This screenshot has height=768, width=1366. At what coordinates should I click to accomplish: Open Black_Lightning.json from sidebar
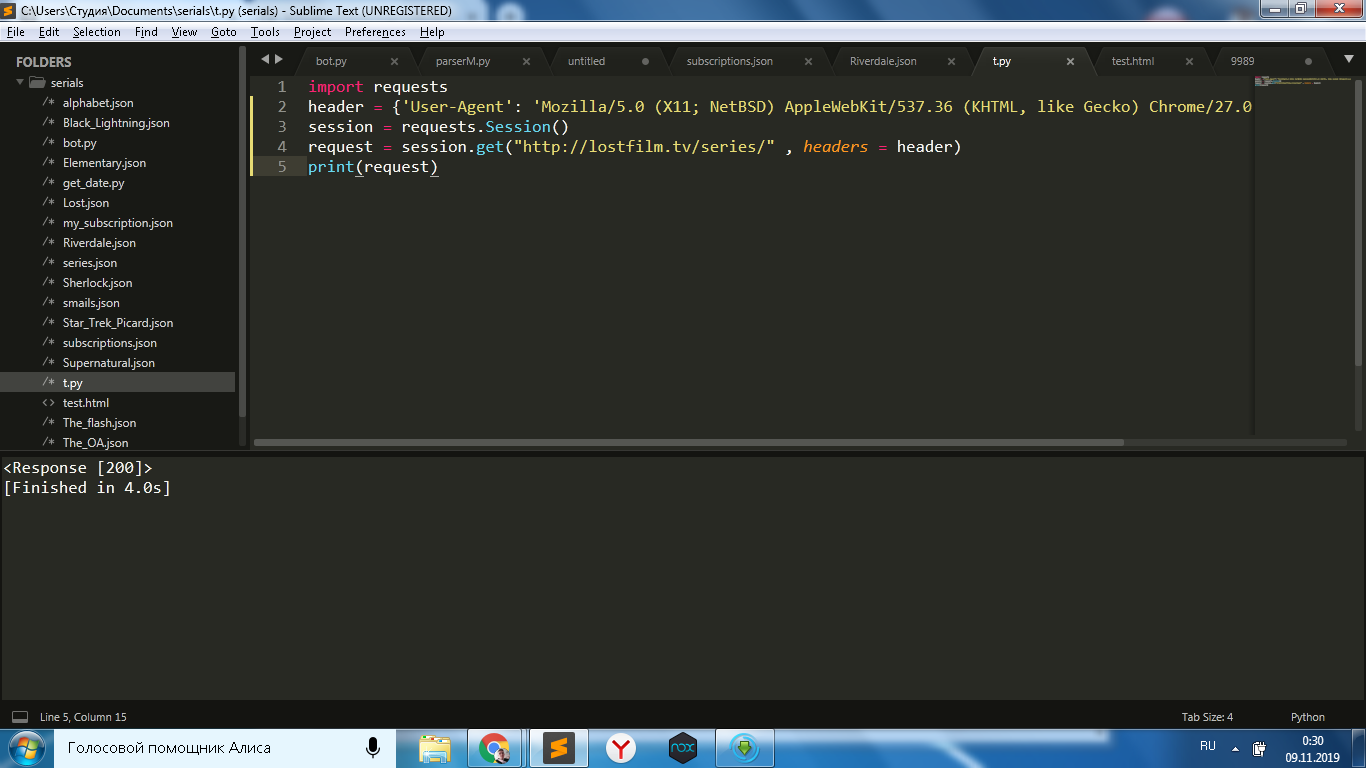[116, 123]
